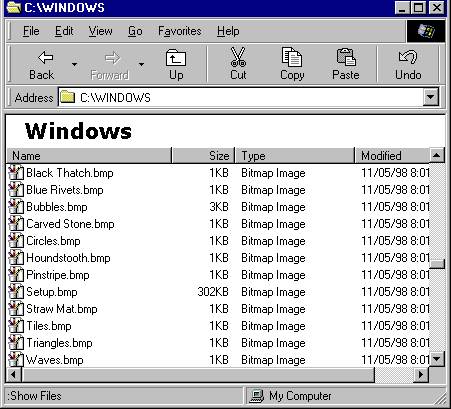Click the Up folder toolbar icon
This screenshot has width=451, height=409.
coord(176,58)
